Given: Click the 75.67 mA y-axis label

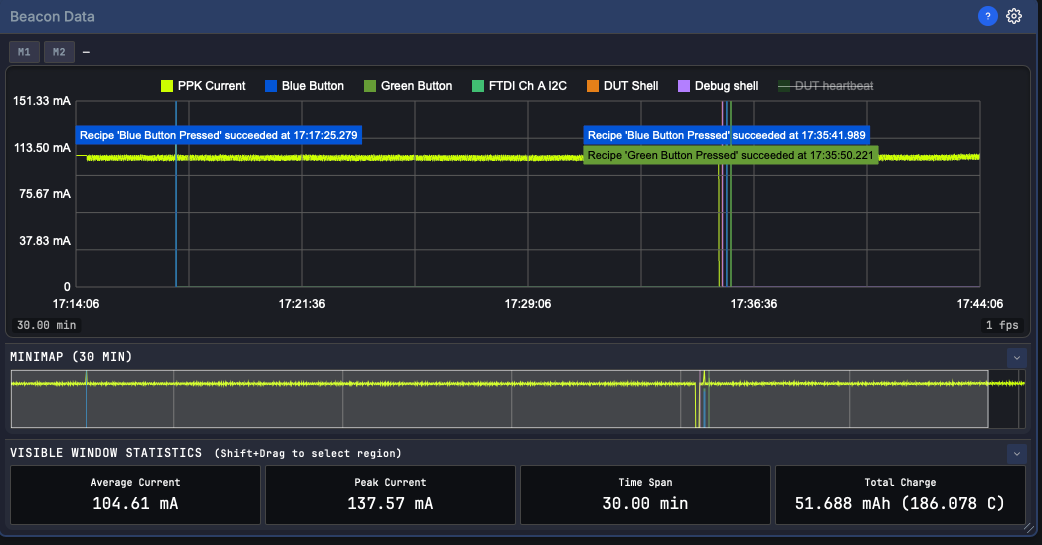Looking at the screenshot, I should coord(45,194).
